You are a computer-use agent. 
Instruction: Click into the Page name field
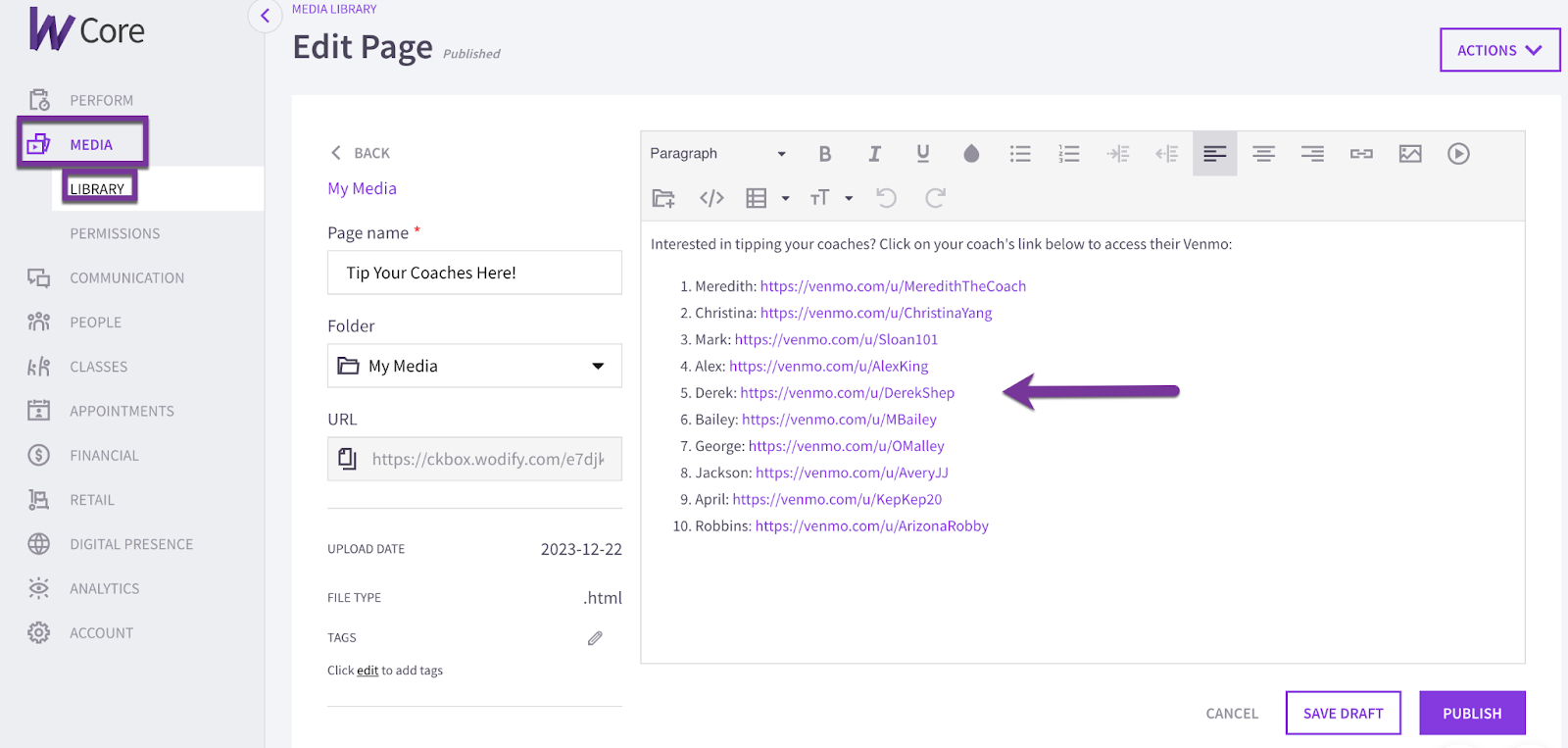click(x=474, y=273)
